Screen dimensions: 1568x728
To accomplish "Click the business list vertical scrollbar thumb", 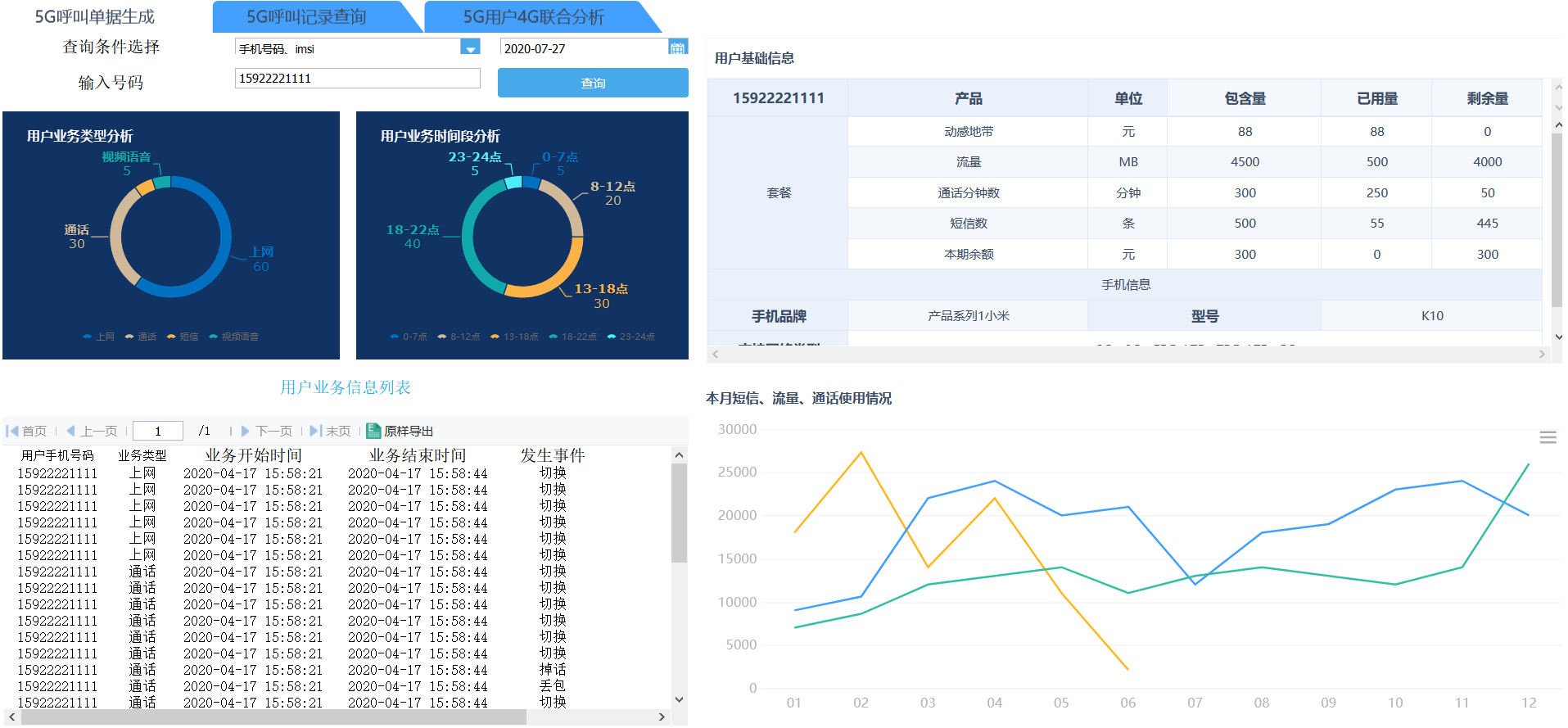I will click(x=679, y=513).
